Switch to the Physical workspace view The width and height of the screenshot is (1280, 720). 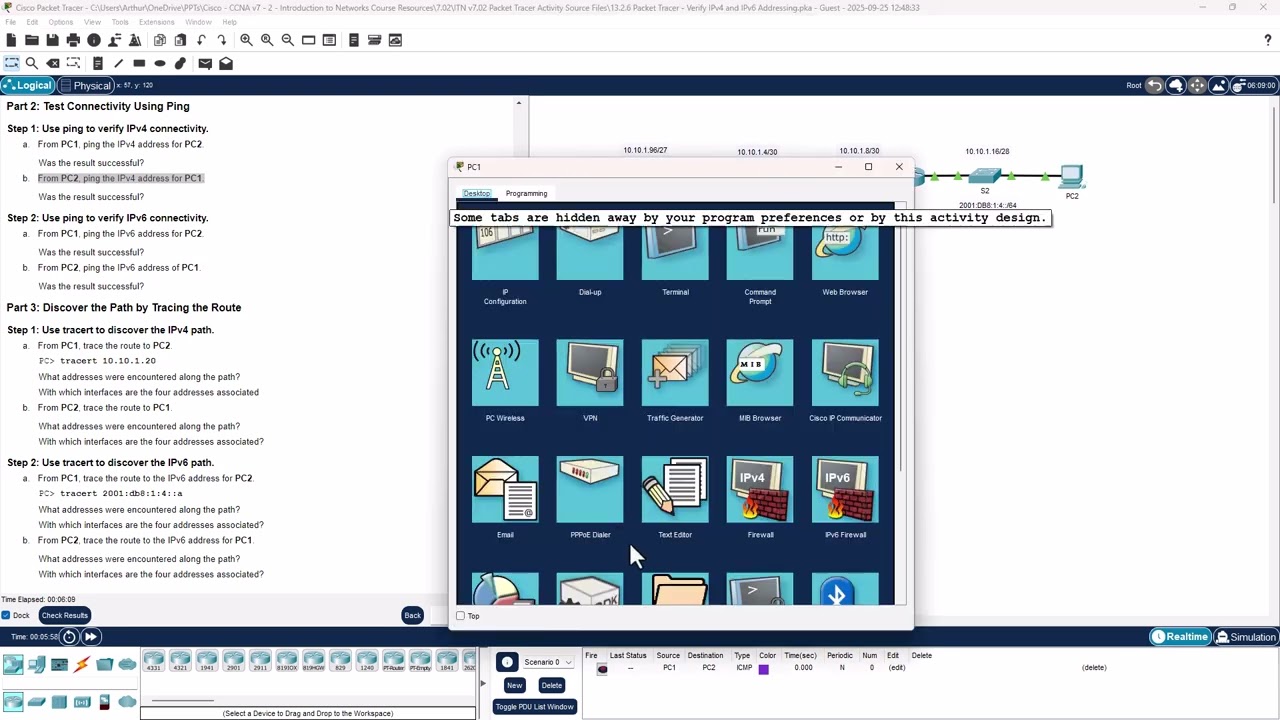click(85, 85)
